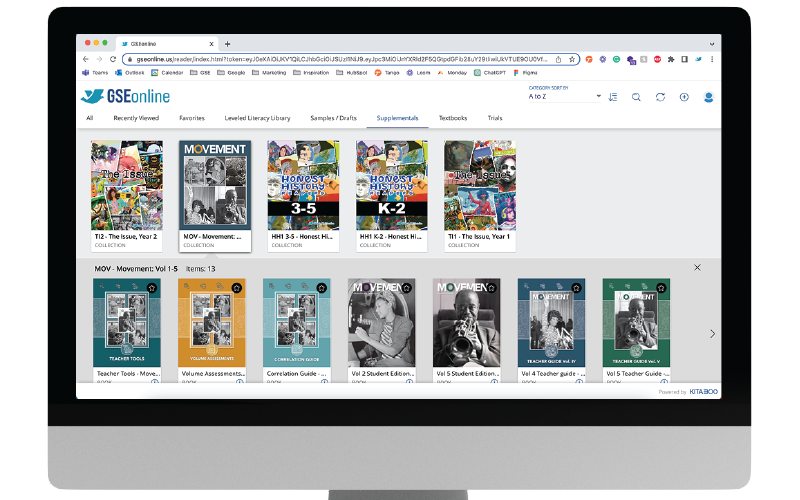The image size is (800, 500).
Task: Open the Category Sort By A to Z dropdown
Action: tap(565, 96)
